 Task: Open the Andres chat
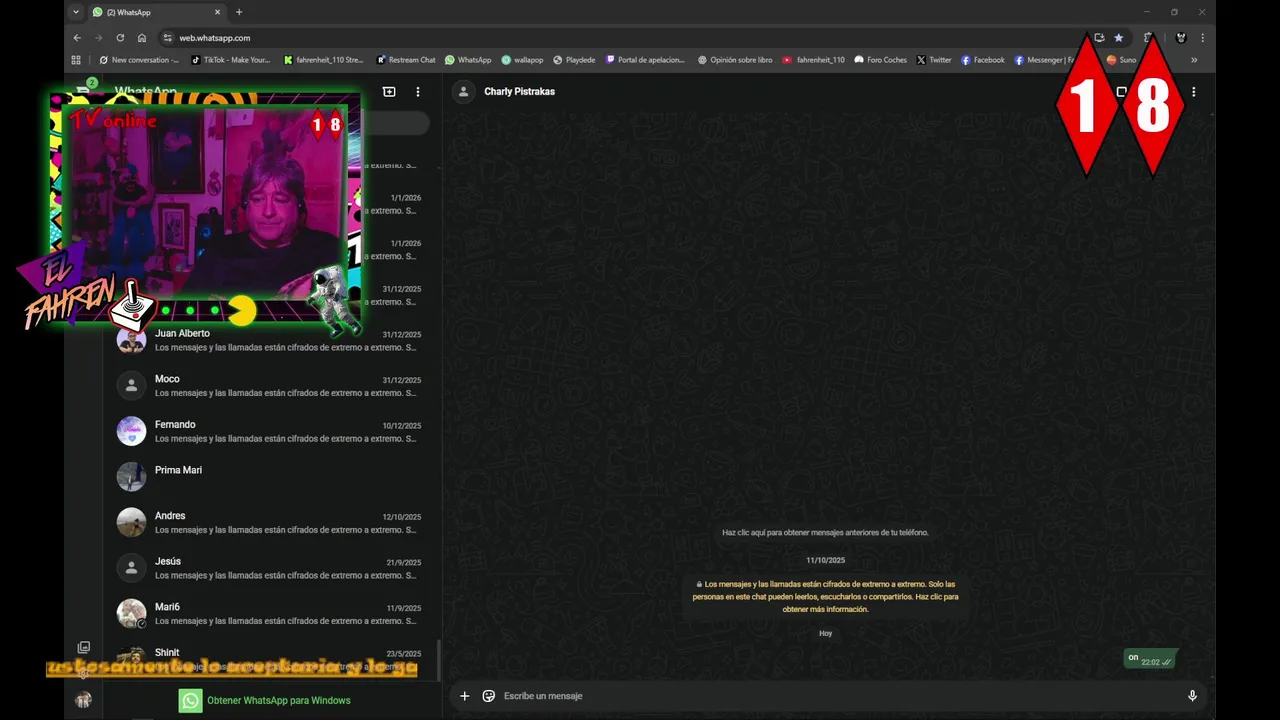[x=270, y=522]
